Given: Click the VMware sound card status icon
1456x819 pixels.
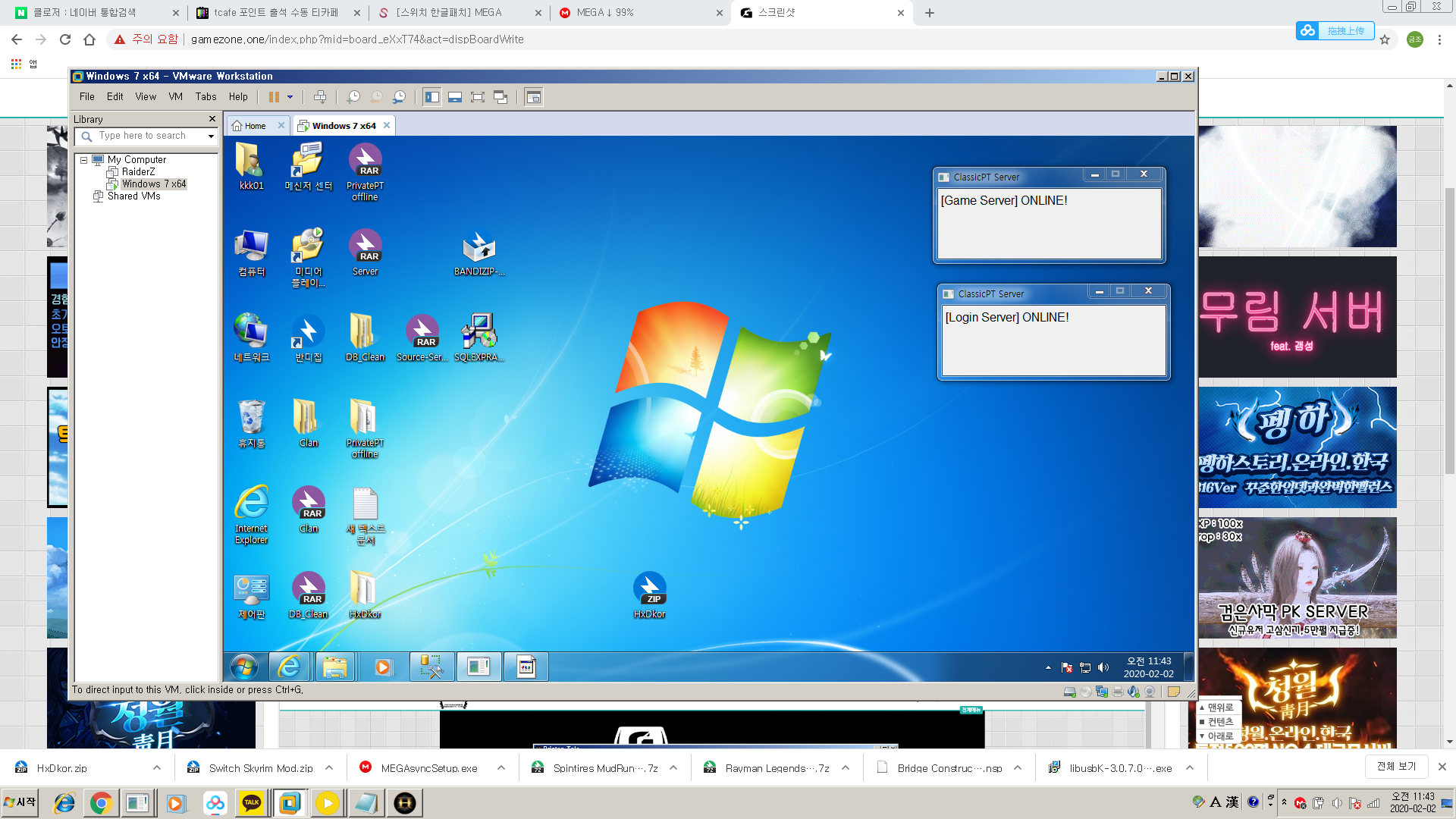Looking at the screenshot, I should [x=1134, y=692].
